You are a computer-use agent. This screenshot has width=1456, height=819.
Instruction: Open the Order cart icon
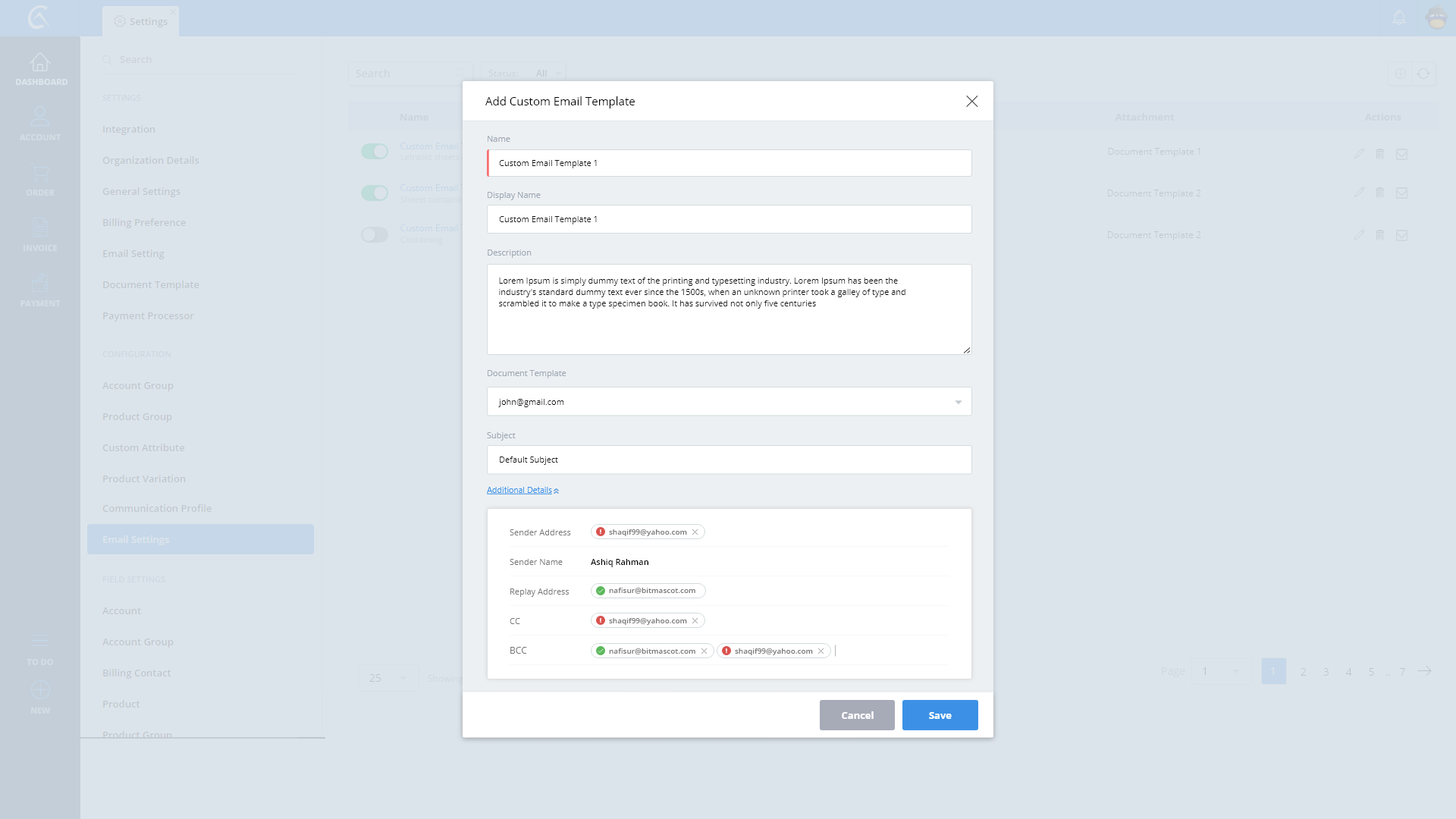tap(40, 173)
